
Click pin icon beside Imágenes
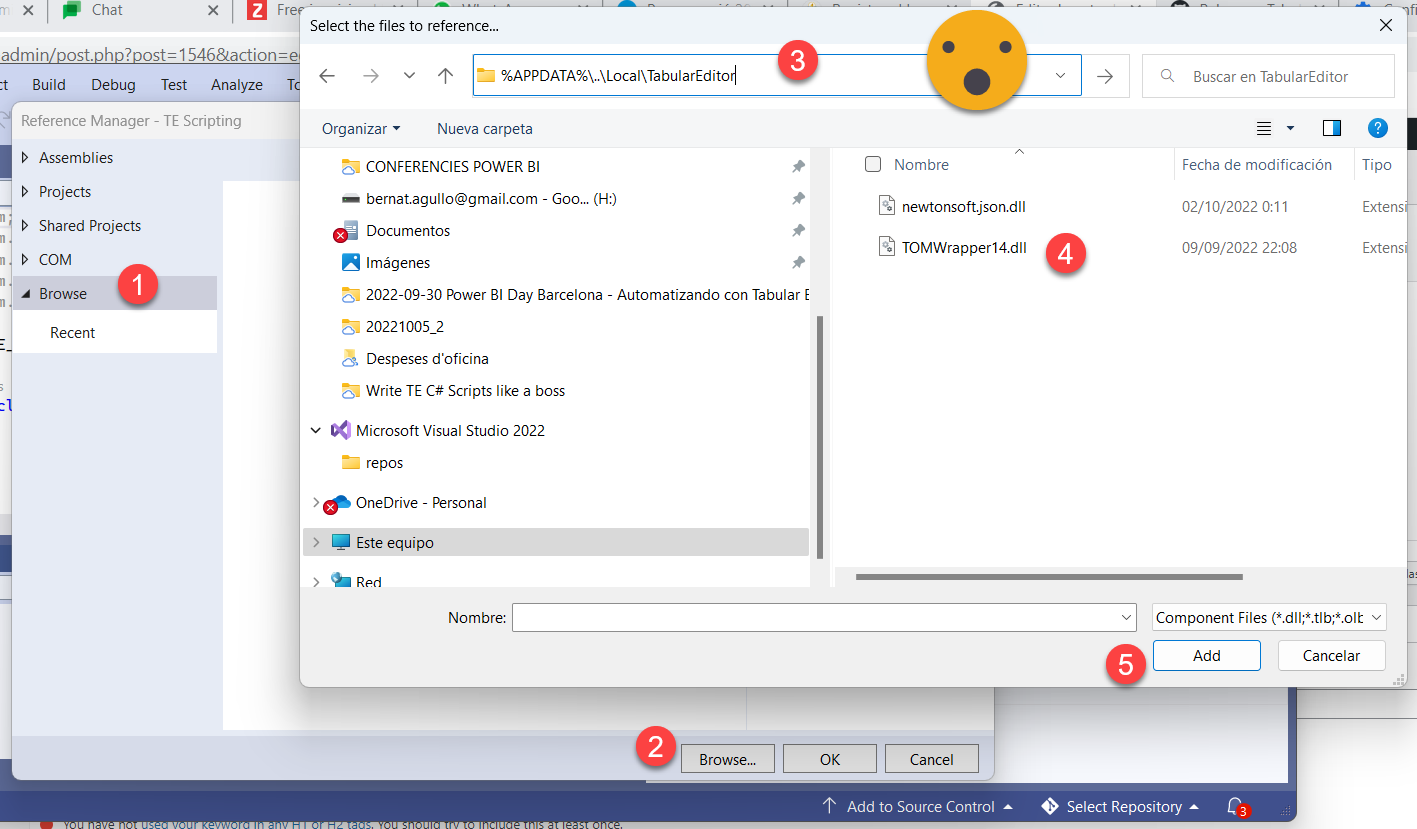(798, 263)
